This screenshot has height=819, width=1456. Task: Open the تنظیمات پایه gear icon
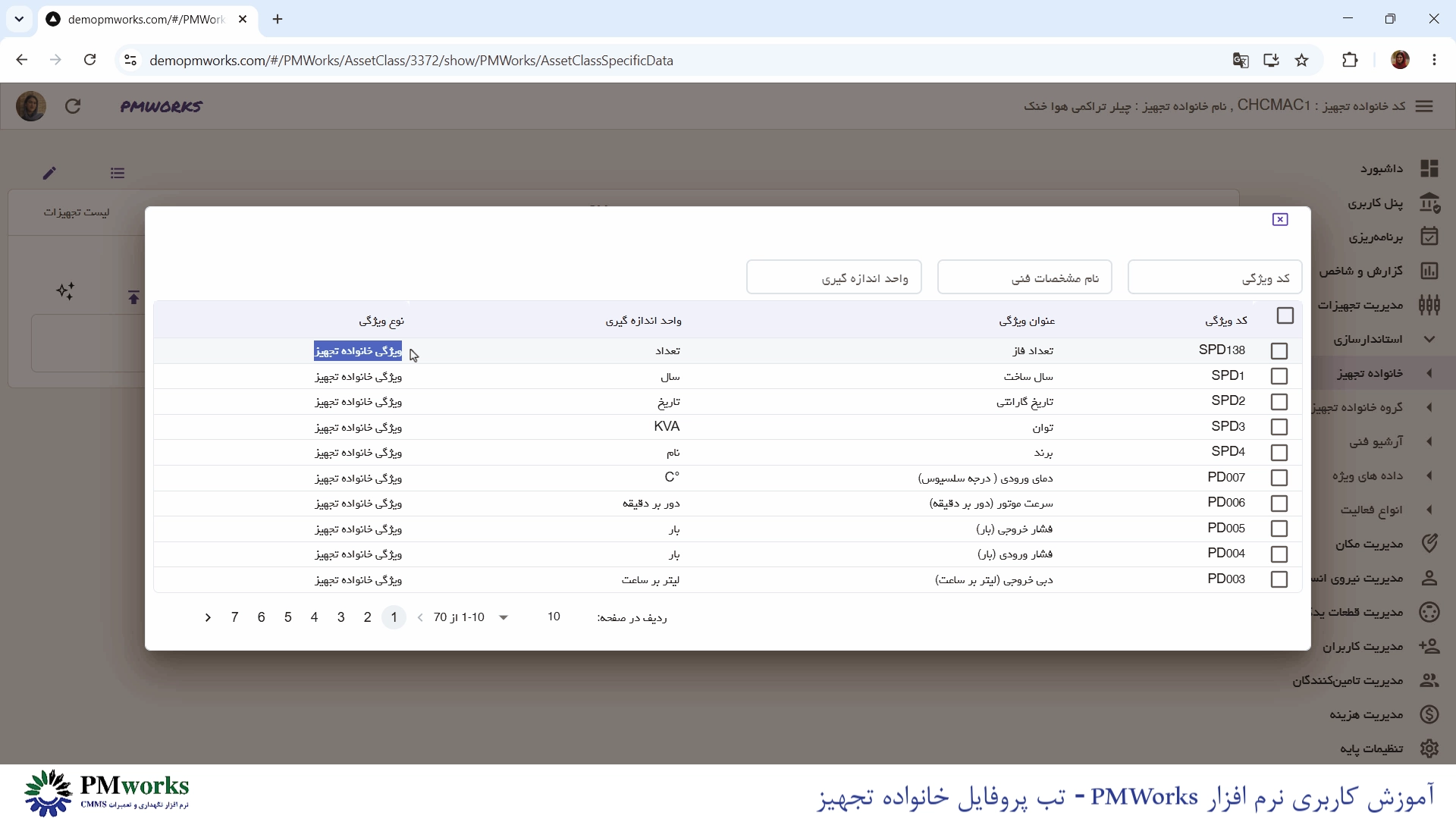(1429, 748)
